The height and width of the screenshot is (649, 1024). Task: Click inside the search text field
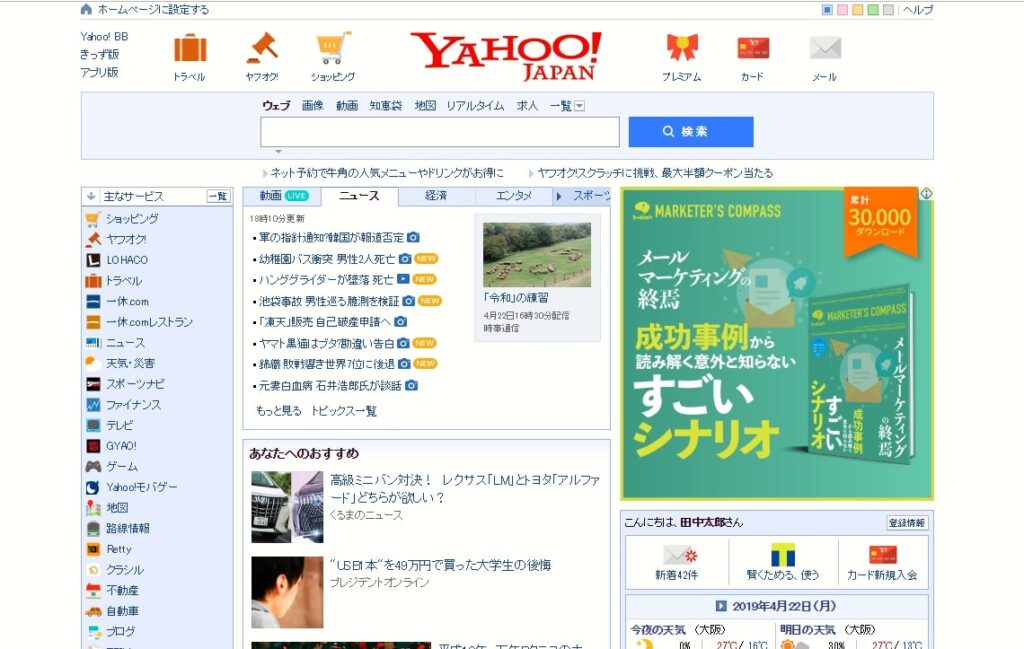pyautogui.click(x=440, y=132)
